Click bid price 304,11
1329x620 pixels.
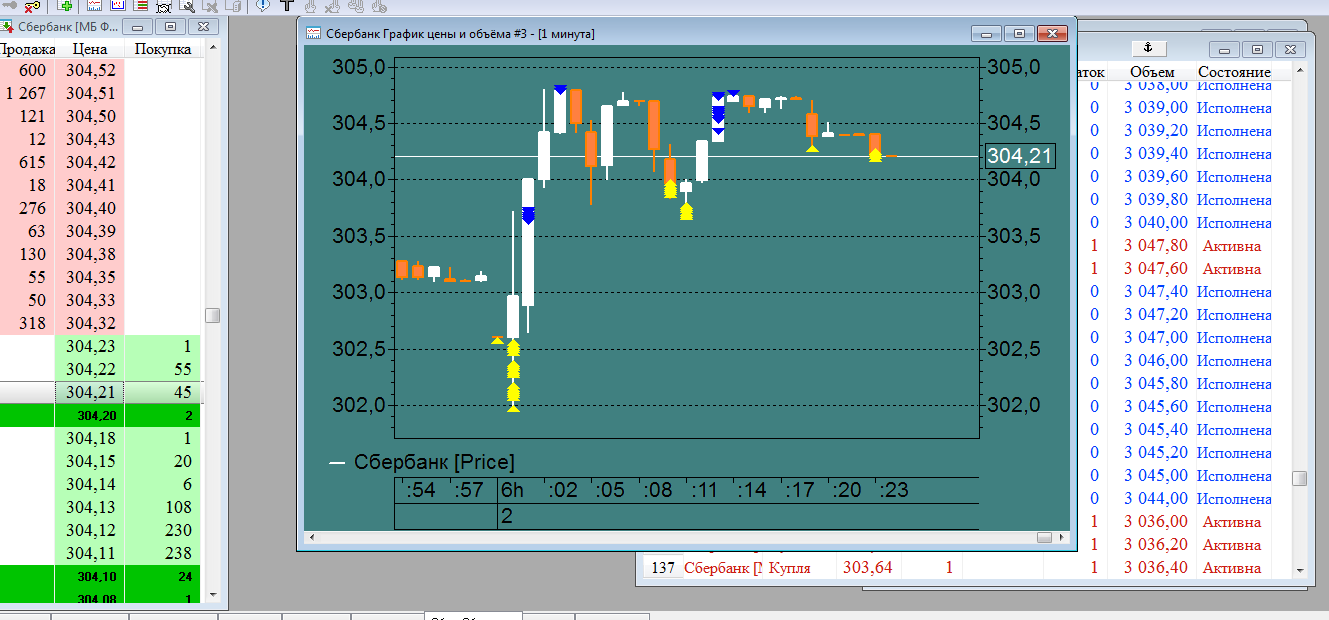pos(91,553)
